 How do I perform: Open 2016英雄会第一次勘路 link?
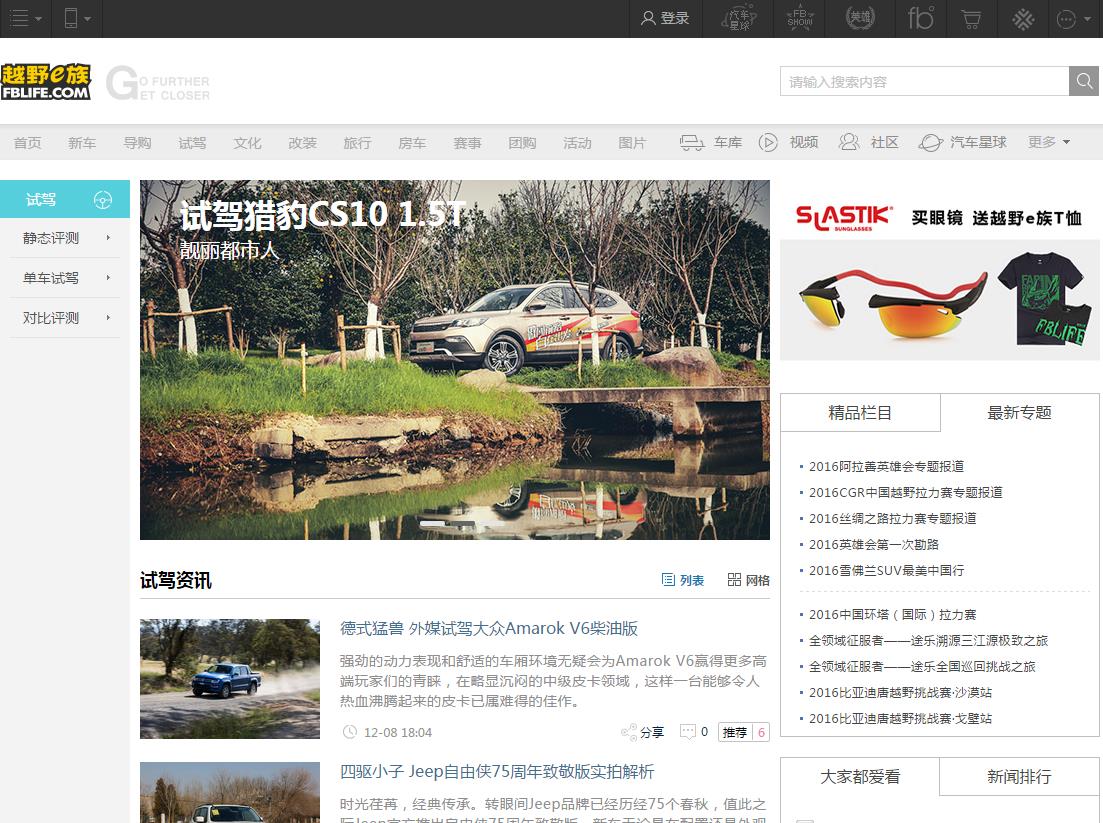pyautogui.click(x=874, y=544)
